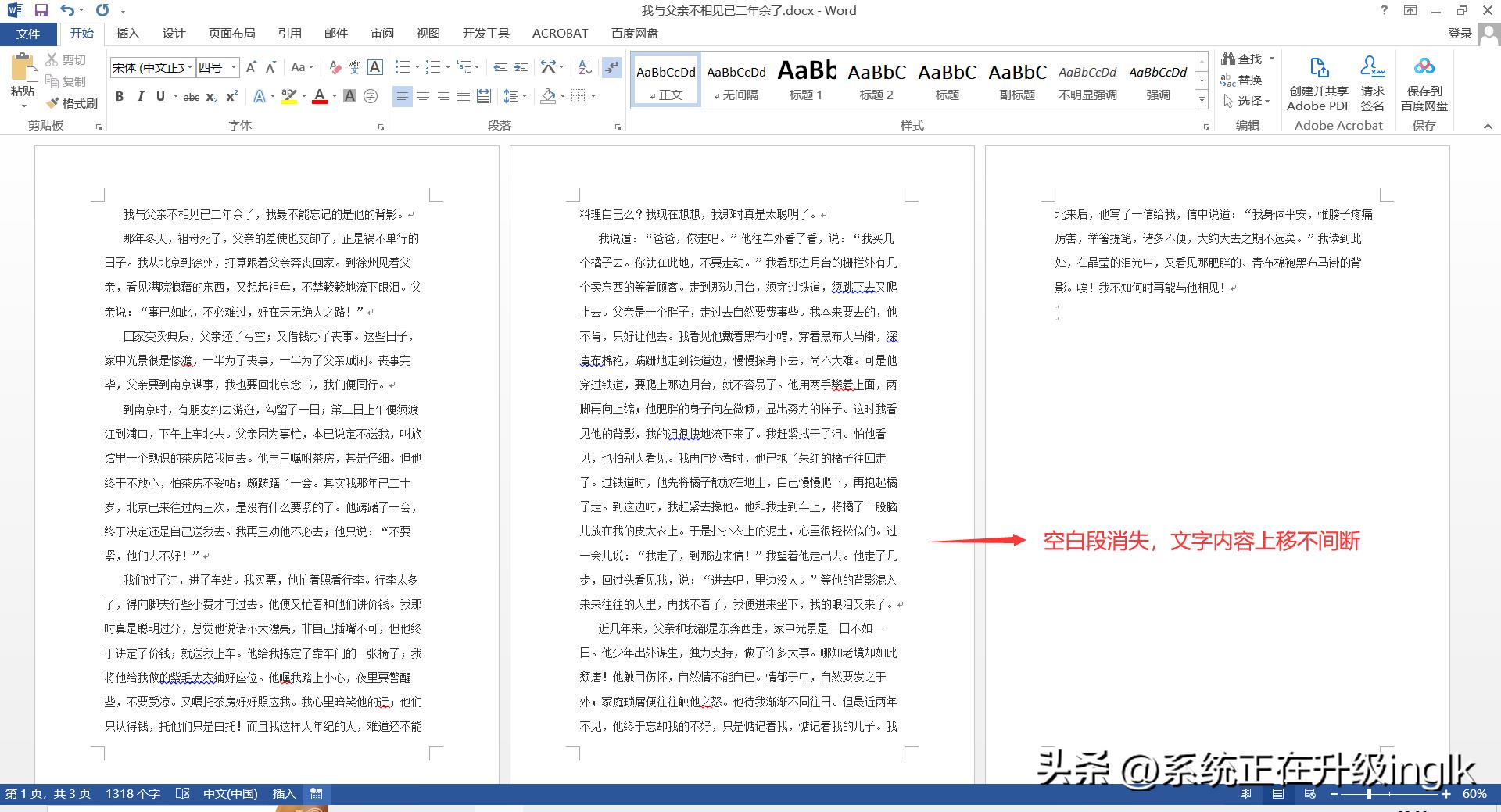Viewport: 1501px width, 812px height.
Task: Open the File (文件) tab
Action: [x=28, y=34]
